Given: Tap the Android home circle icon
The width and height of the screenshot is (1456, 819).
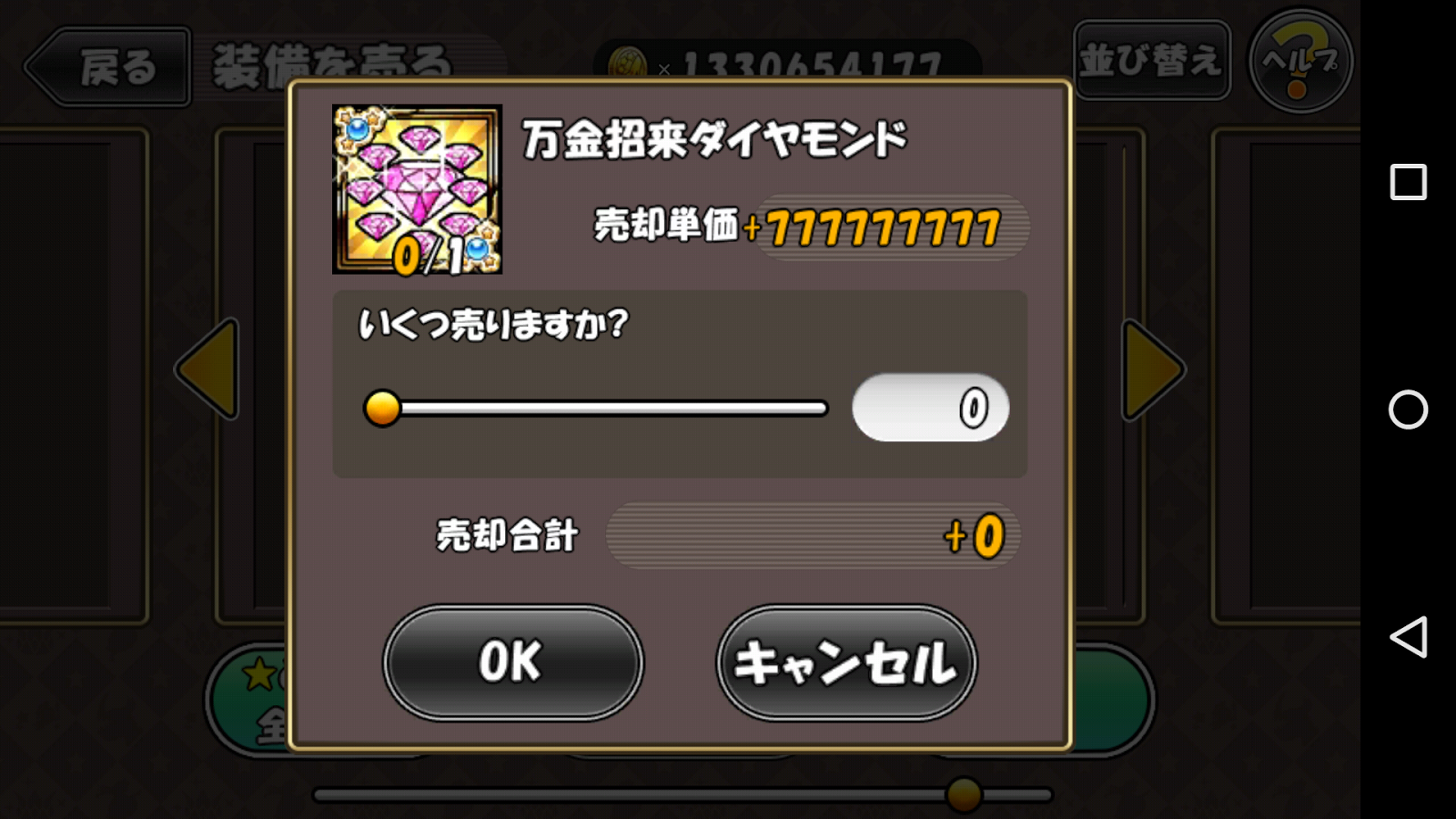Looking at the screenshot, I should tap(1408, 409).
